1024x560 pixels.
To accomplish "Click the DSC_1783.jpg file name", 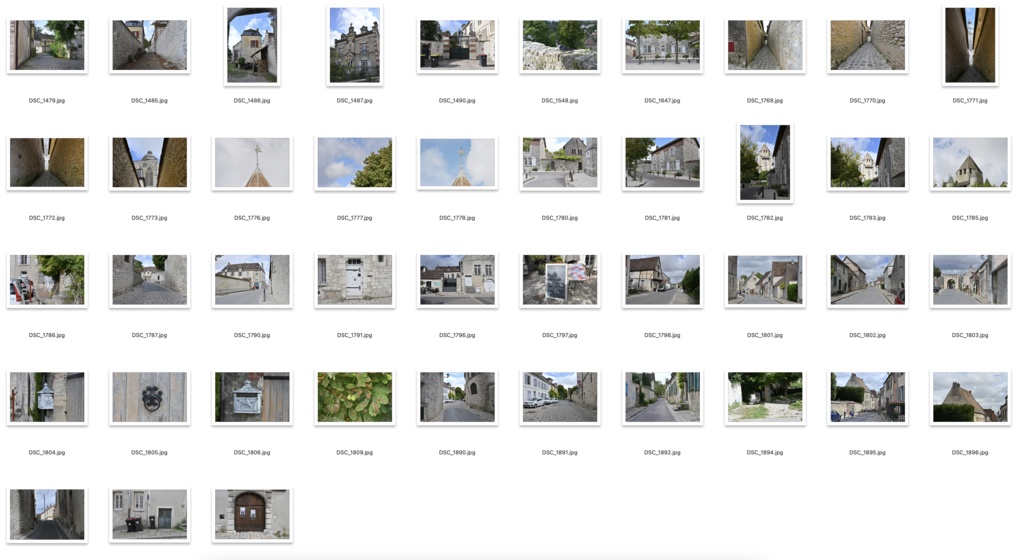I will tap(867, 218).
